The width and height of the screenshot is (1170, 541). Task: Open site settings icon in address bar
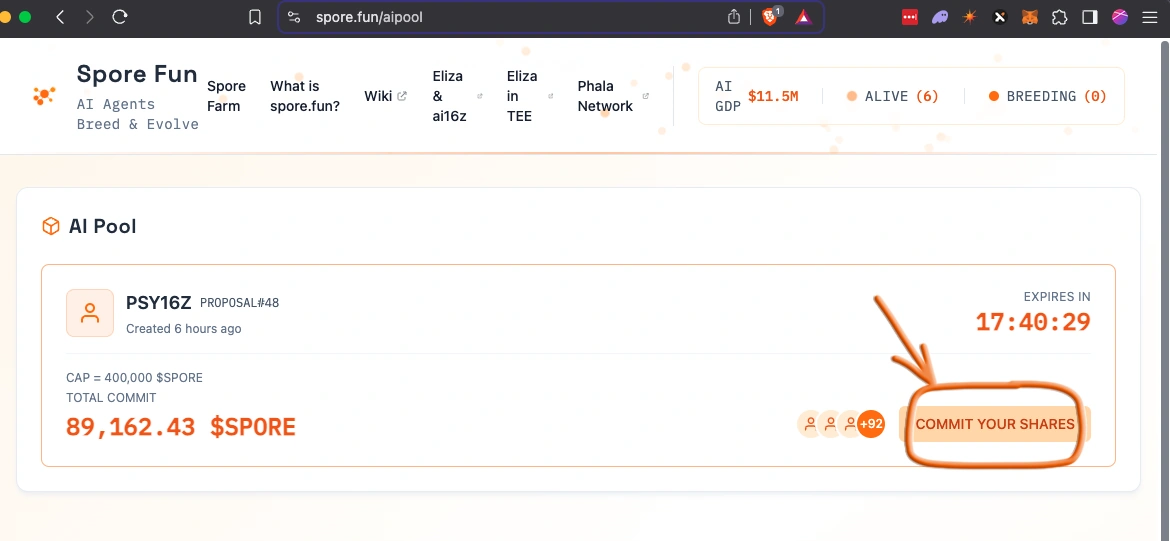click(294, 17)
